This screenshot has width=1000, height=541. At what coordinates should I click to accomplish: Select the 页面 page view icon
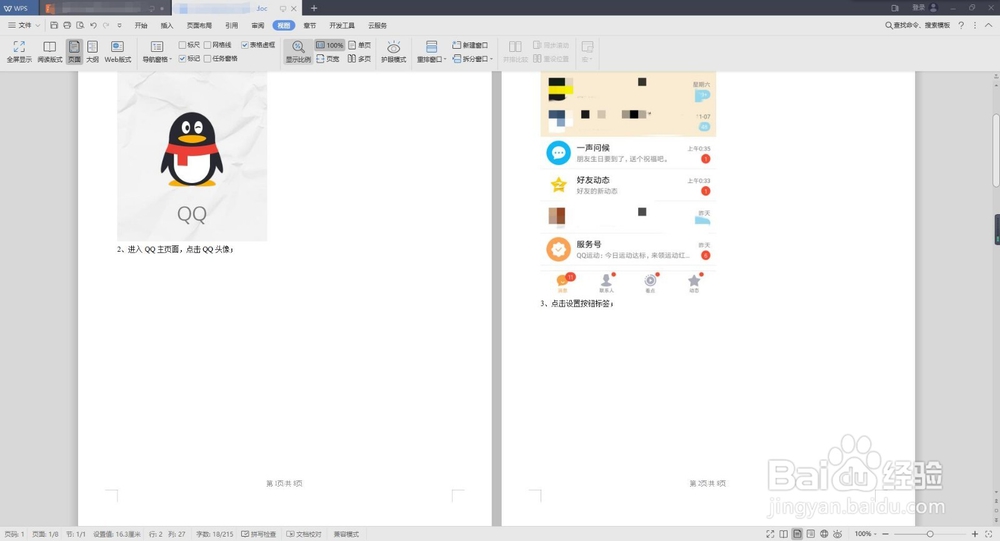[75, 51]
